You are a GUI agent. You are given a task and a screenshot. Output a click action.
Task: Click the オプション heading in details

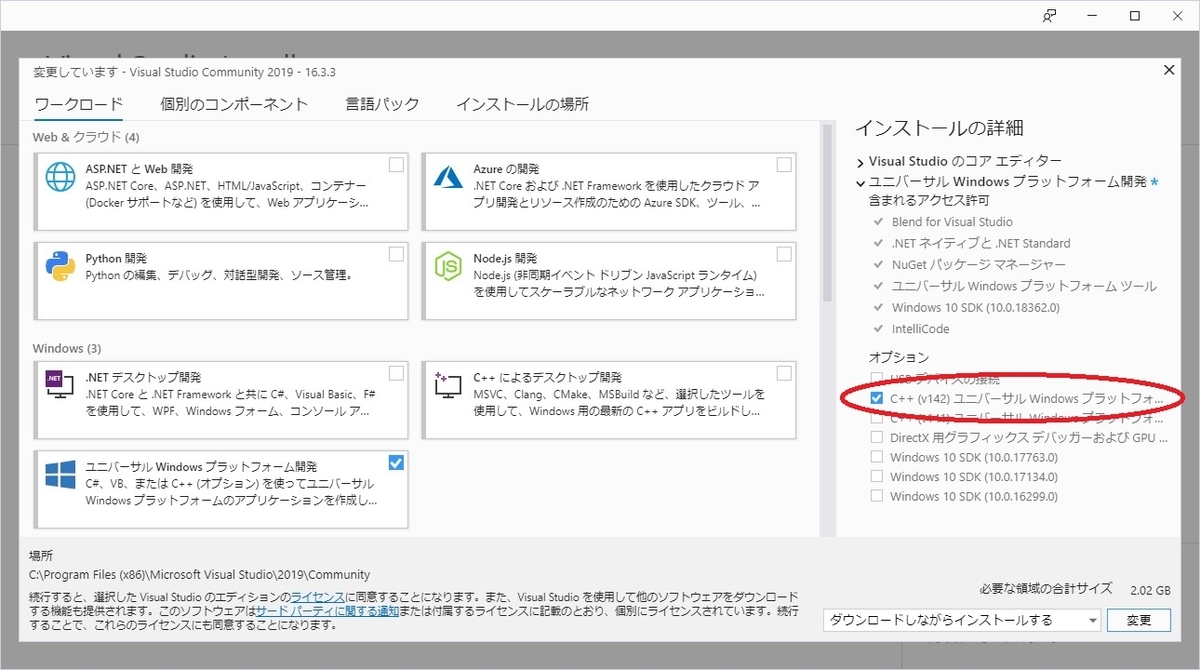click(x=899, y=357)
